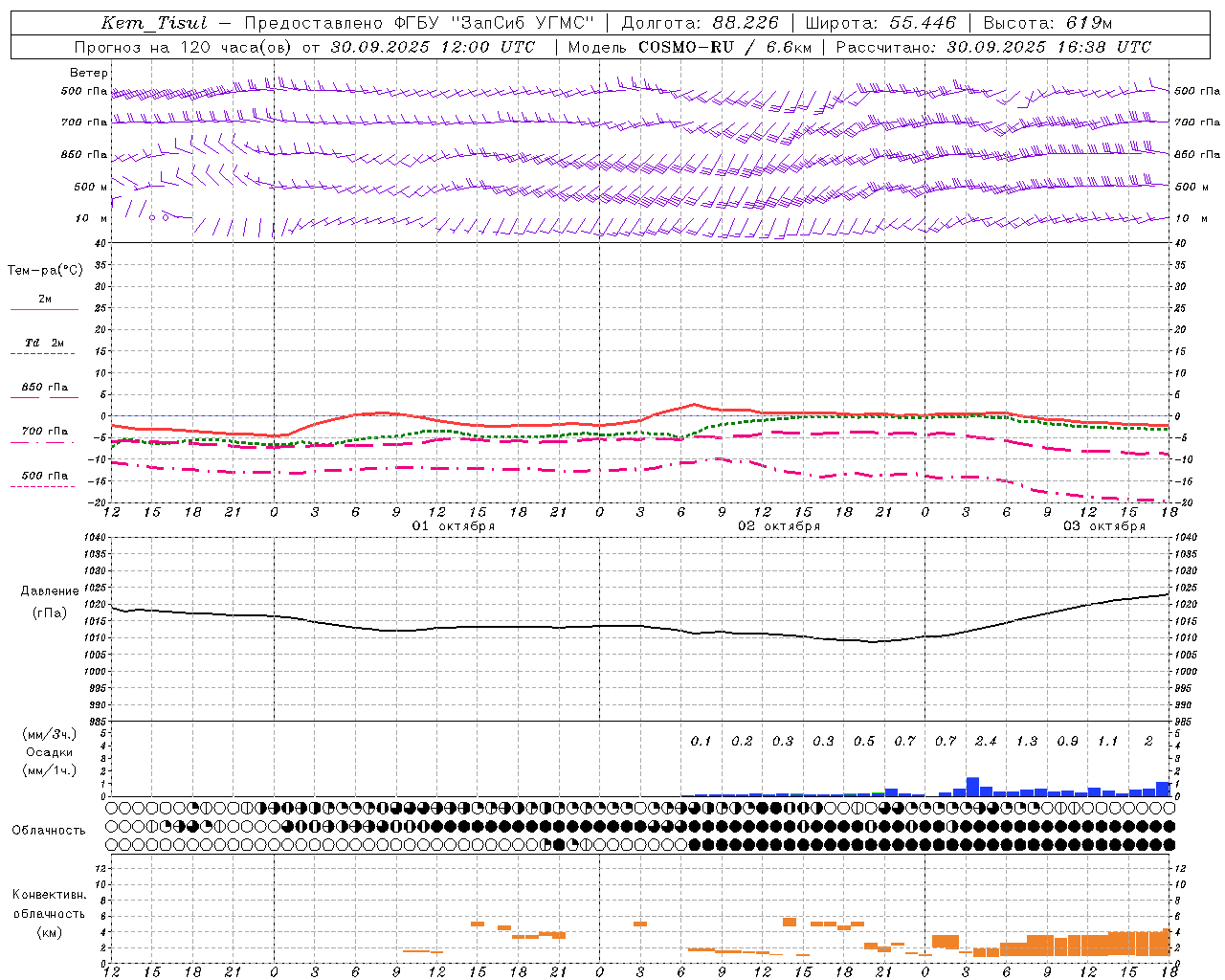Image resolution: width=1225 pixels, height=980 pixels.
Task: Click the 0.5 precipitation amount value
Action: coord(864,741)
